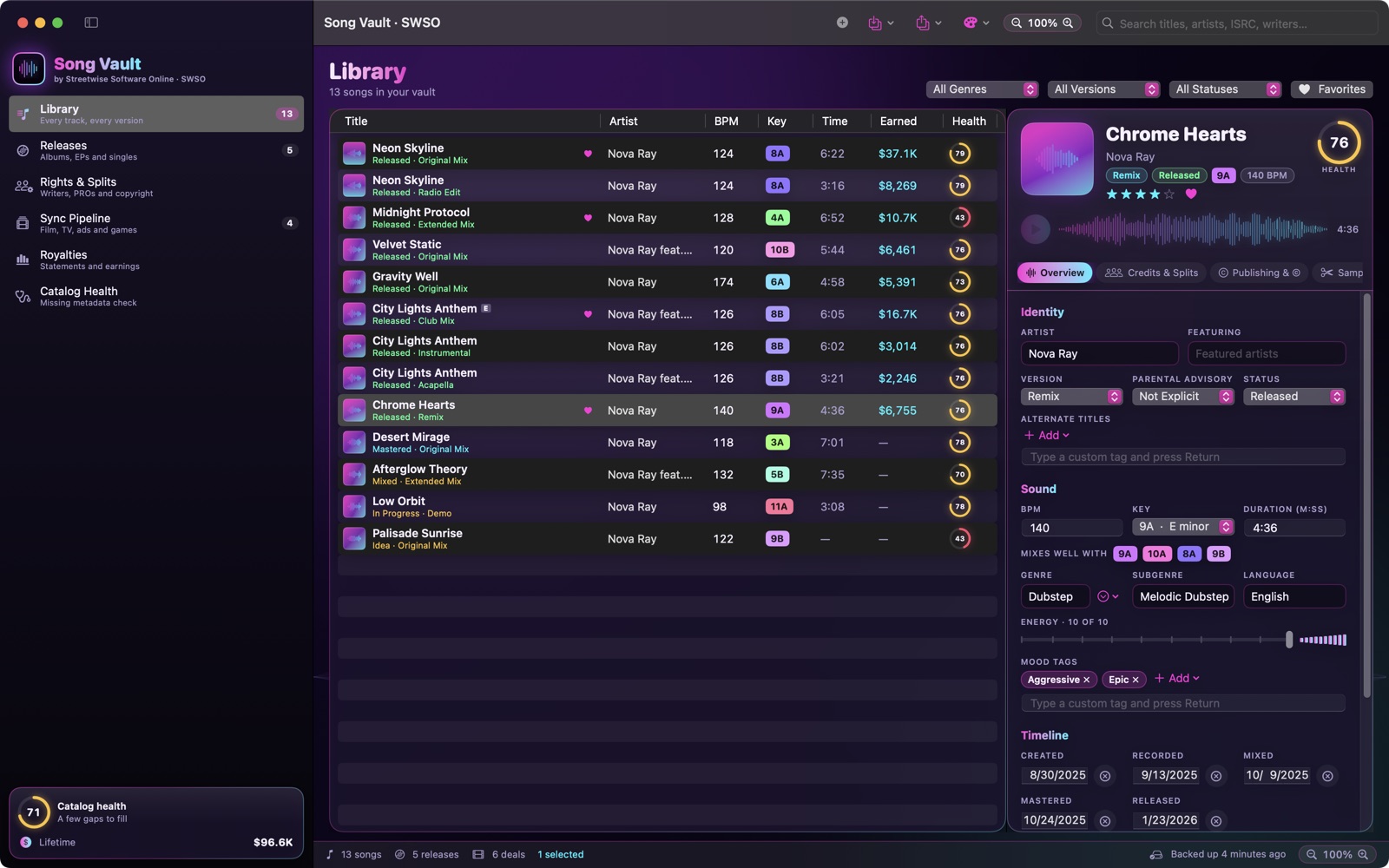This screenshot has height=868, width=1389.
Task: Add an alternate title
Action: click(x=1046, y=436)
